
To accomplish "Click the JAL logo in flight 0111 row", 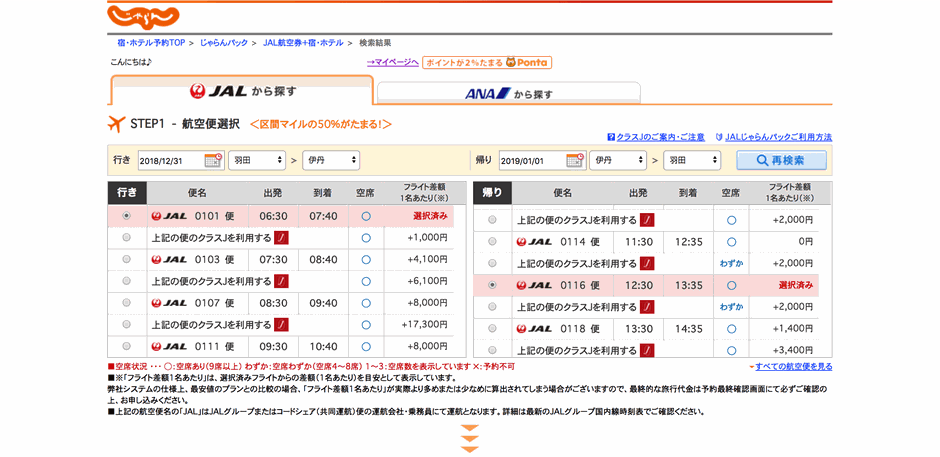I will (170, 346).
